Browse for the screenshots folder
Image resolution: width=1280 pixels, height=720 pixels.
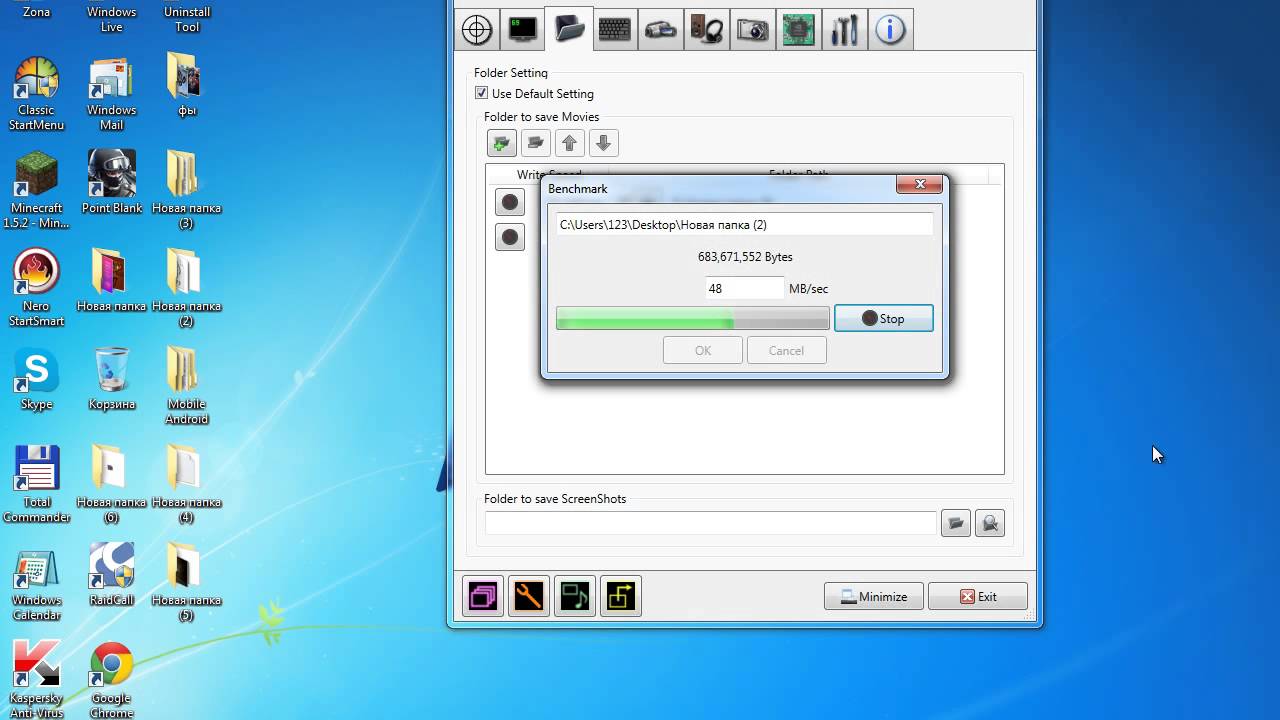(x=956, y=523)
